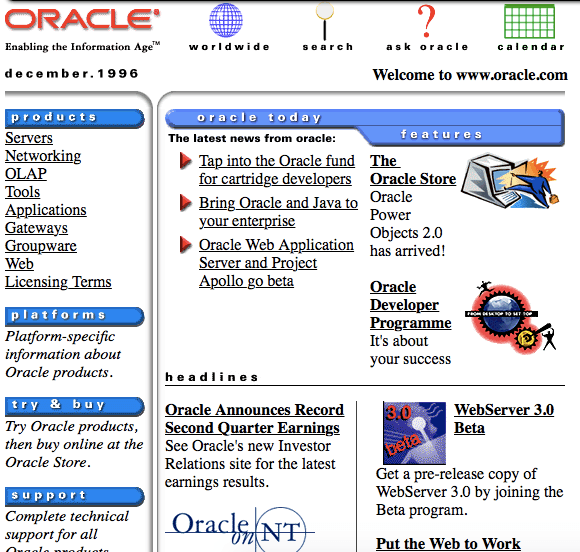The image size is (580, 552).
Task: Select the products section header
Action: [x=74, y=118]
